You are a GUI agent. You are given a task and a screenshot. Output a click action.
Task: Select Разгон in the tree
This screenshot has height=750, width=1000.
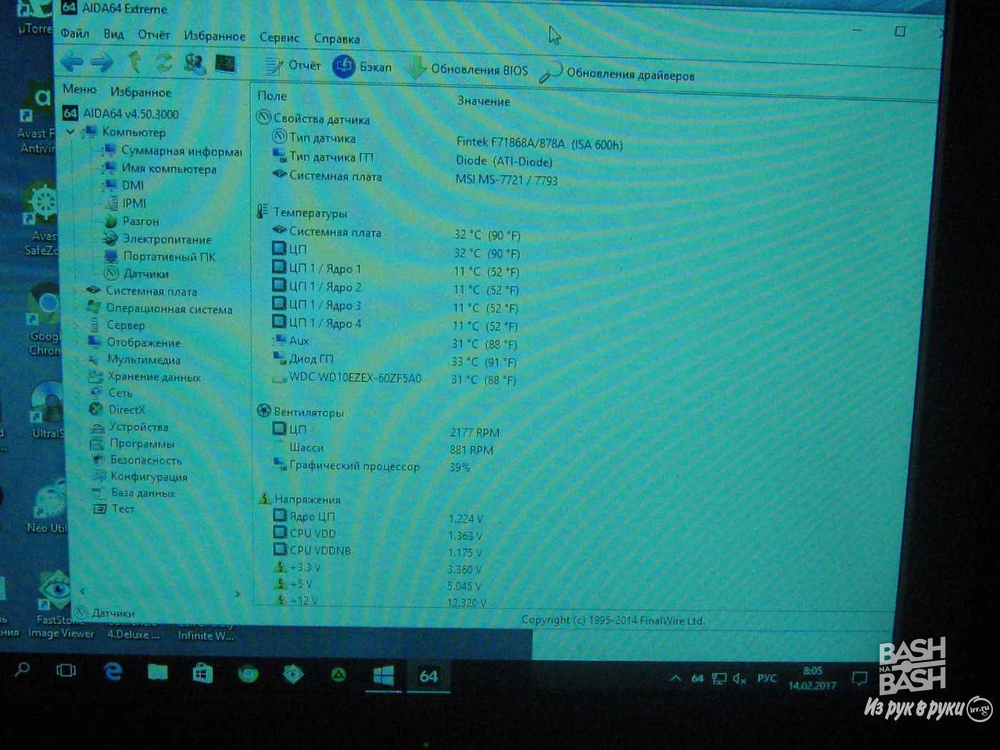coord(131,221)
